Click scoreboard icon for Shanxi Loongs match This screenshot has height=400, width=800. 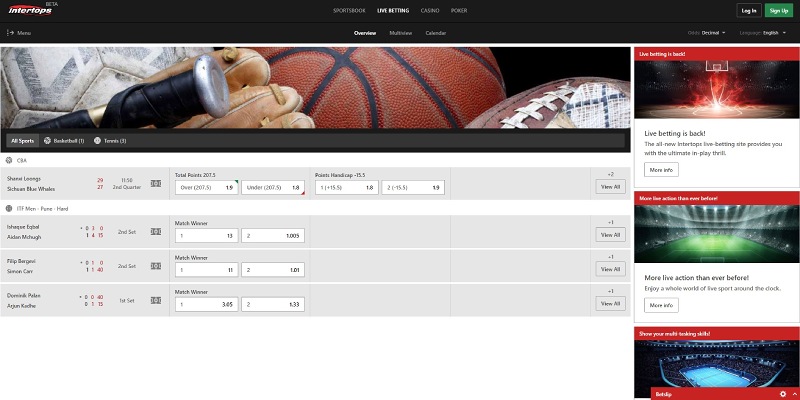(x=155, y=183)
